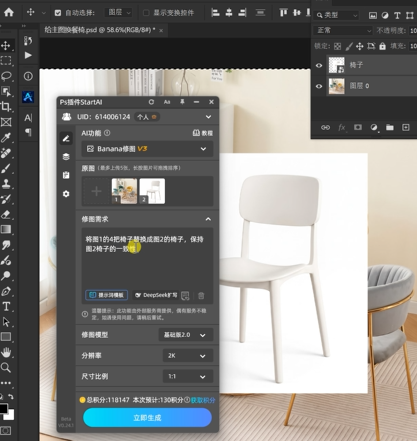Viewport: 417px width, 441px height.
Task: Open the StartAI plugin icon in side strip
Action: [28, 97]
